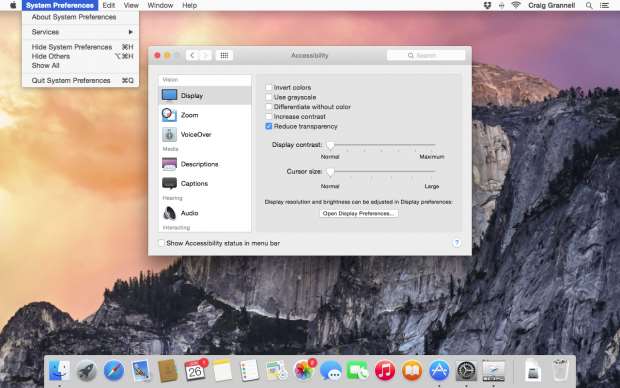The width and height of the screenshot is (620, 388).
Task: Open the Trash in the Dock
Action: tap(560, 371)
